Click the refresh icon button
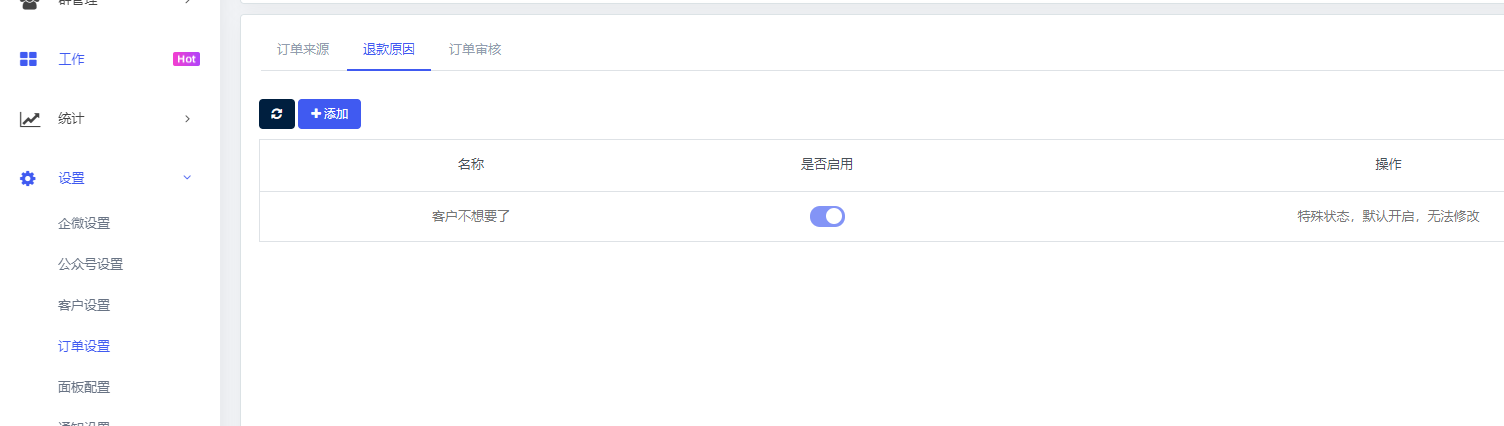The image size is (1504, 426). pyautogui.click(x=277, y=114)
